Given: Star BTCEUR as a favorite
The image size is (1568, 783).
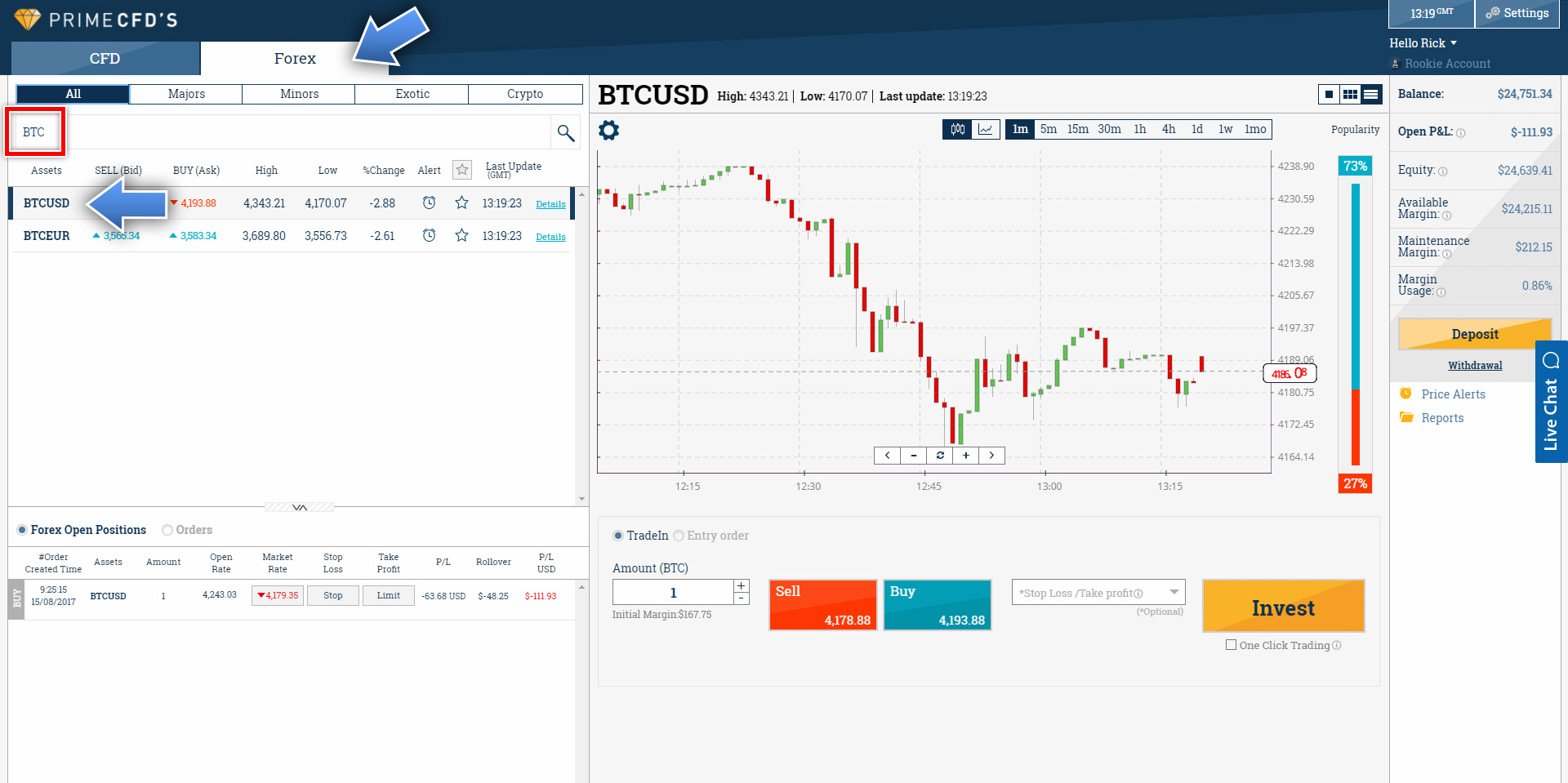Looking at the screenshot, I should [461, 235].
